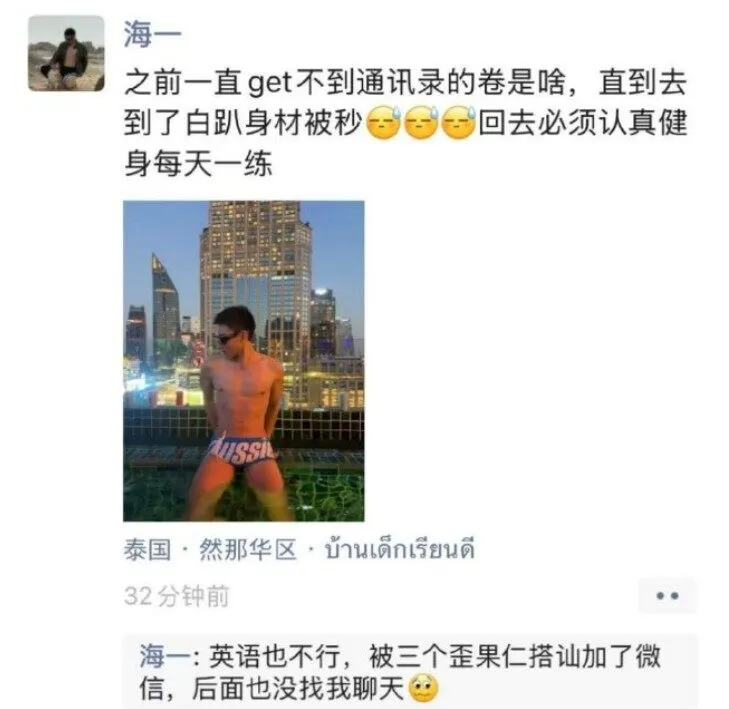
Task: Tap the 海一 username above the post
Action: (x=152, y=34)
